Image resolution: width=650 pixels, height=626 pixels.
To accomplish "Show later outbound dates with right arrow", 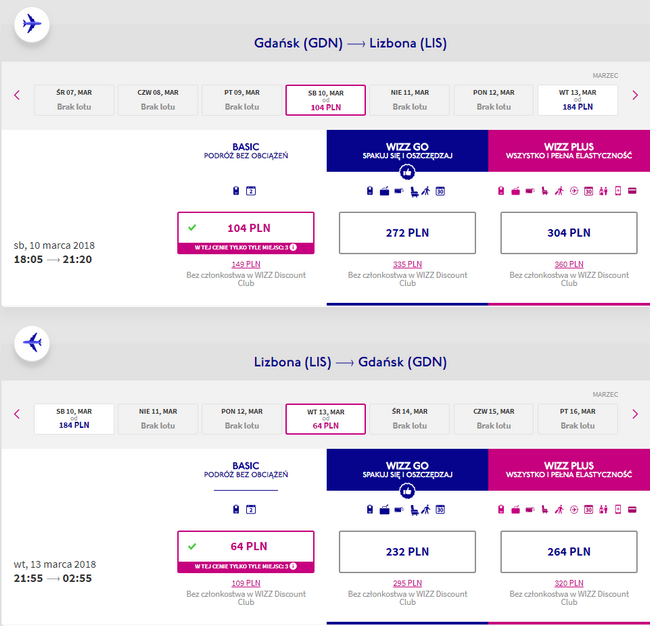I will 635,95.
